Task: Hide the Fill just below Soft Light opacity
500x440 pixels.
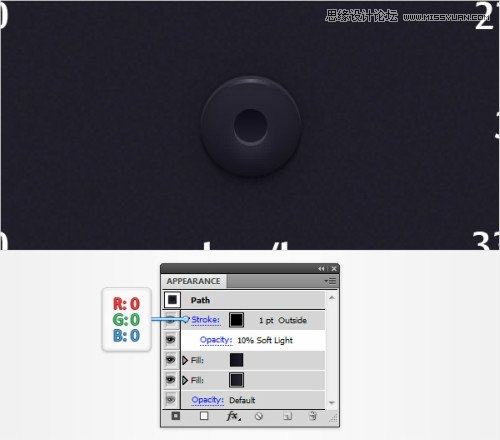Action: click(x=170, y=360)
